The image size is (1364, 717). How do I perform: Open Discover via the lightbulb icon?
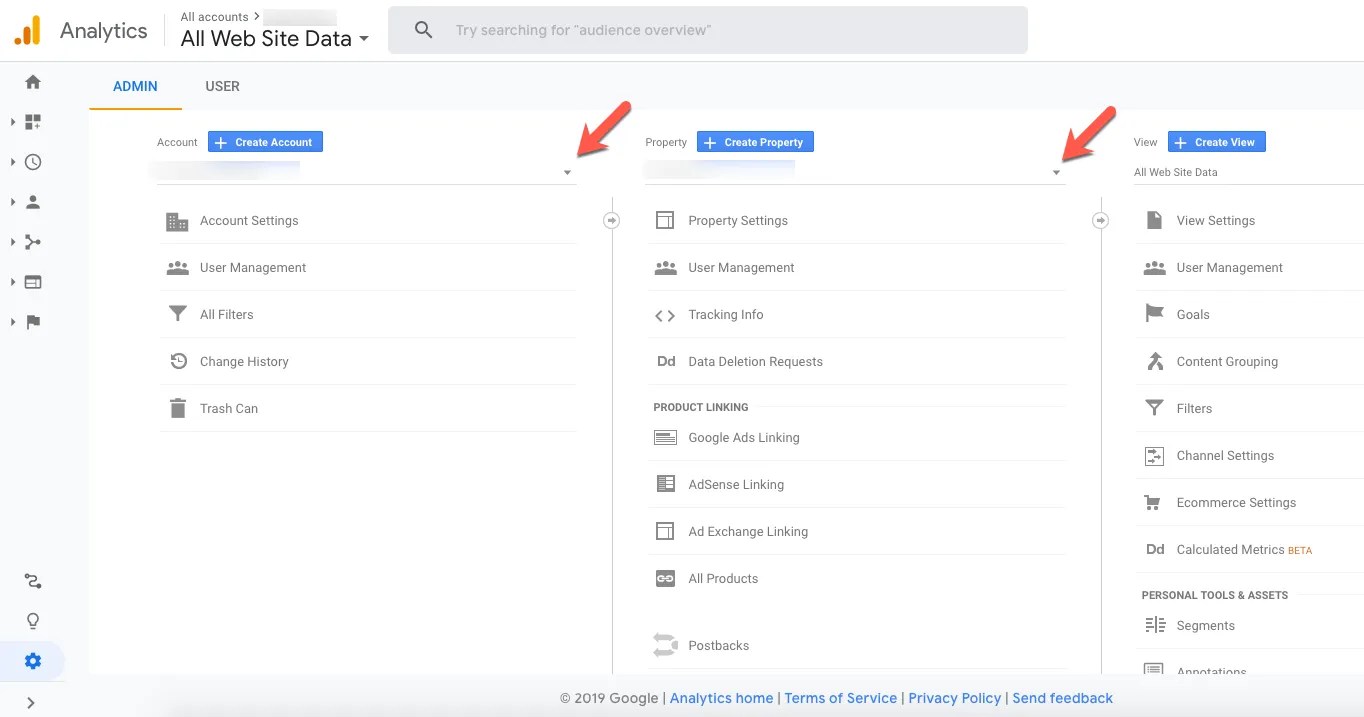pos(32,620)
